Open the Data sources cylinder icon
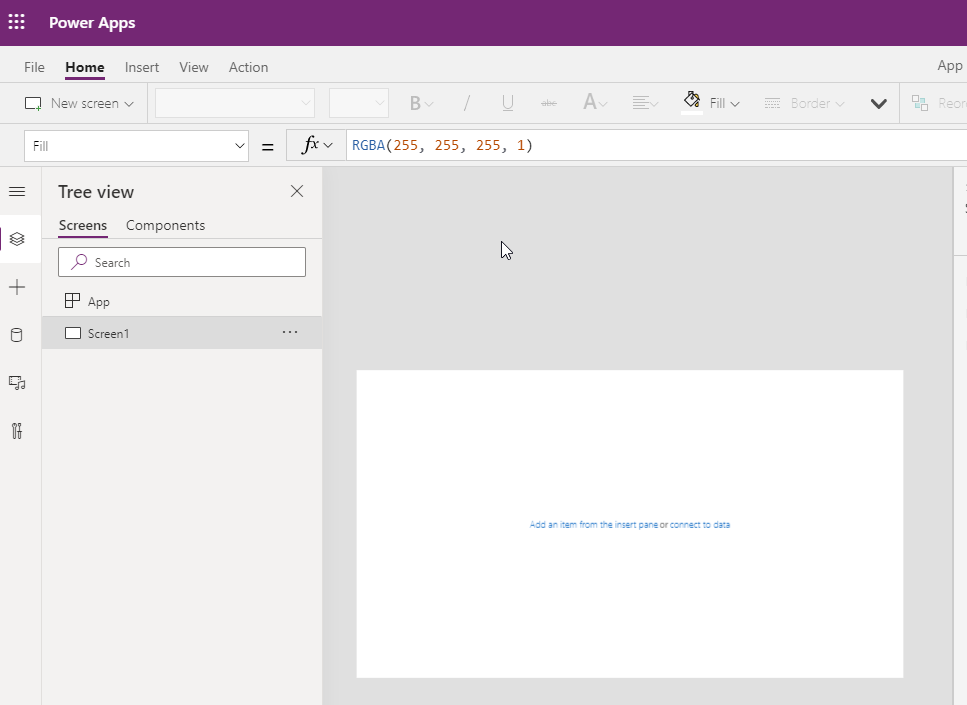The image size is (967, 705). (x=17, y=335)
